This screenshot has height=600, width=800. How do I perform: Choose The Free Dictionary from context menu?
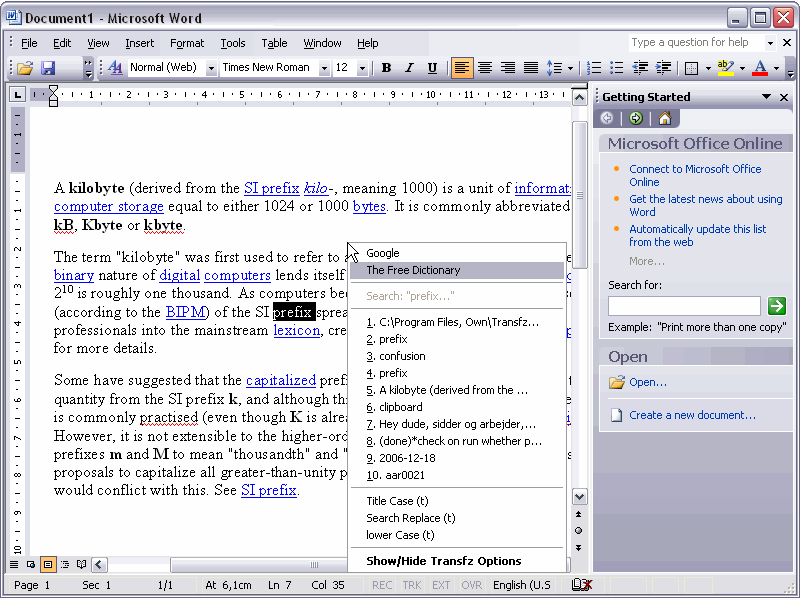[x=457, y=270]
